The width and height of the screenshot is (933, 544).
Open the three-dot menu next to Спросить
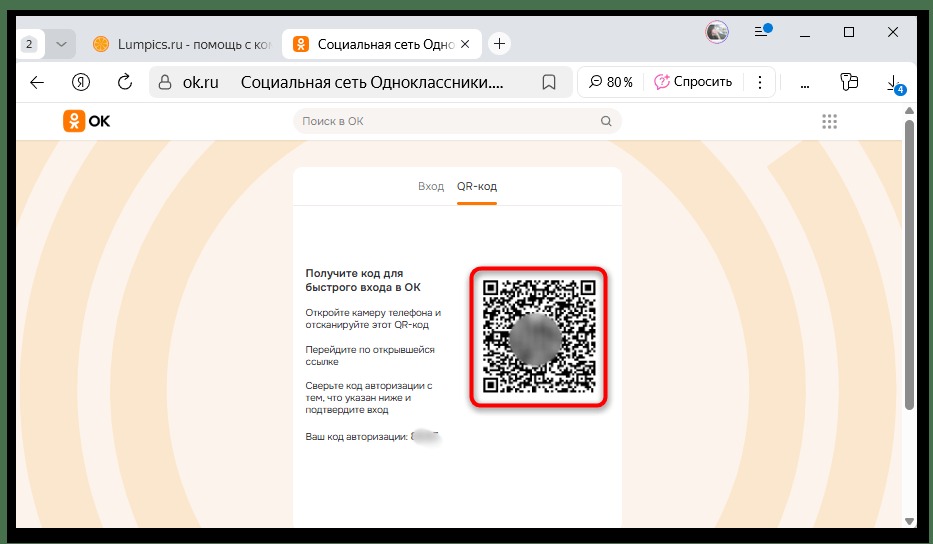pos(760,82)
